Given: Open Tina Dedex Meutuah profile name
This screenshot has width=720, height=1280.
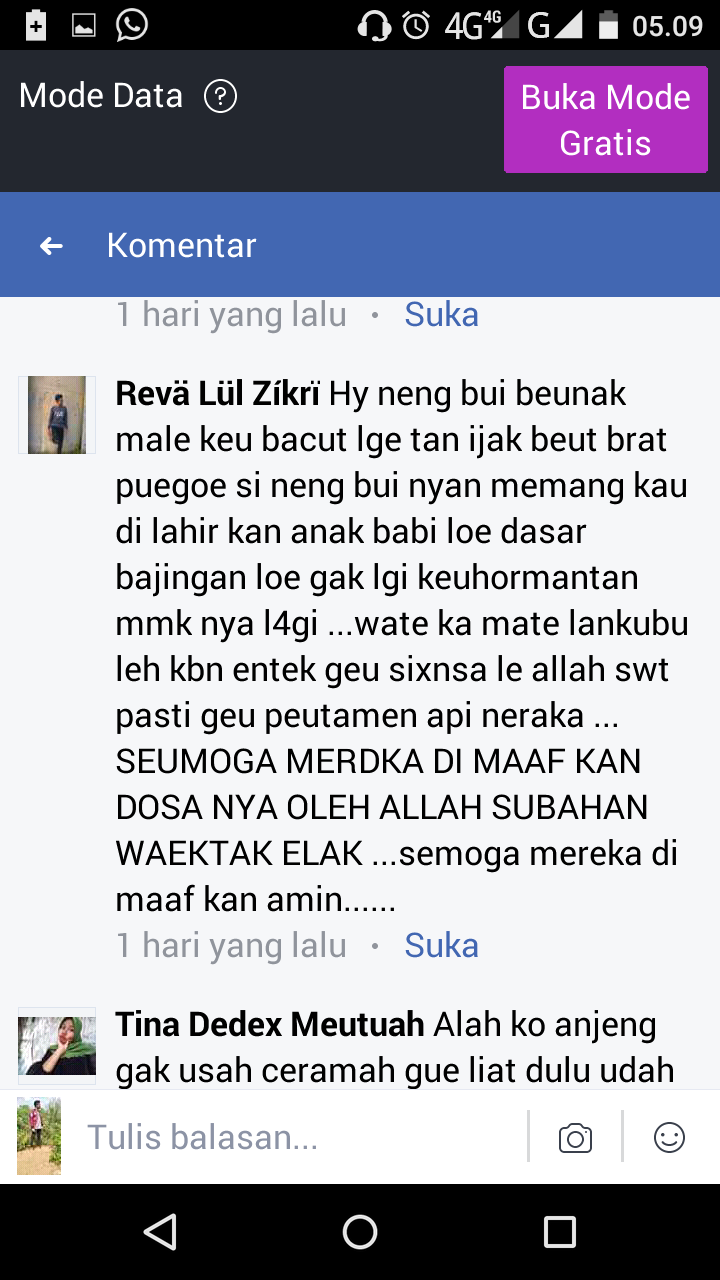Looking at the screenshot, I should coord(271,1024).
